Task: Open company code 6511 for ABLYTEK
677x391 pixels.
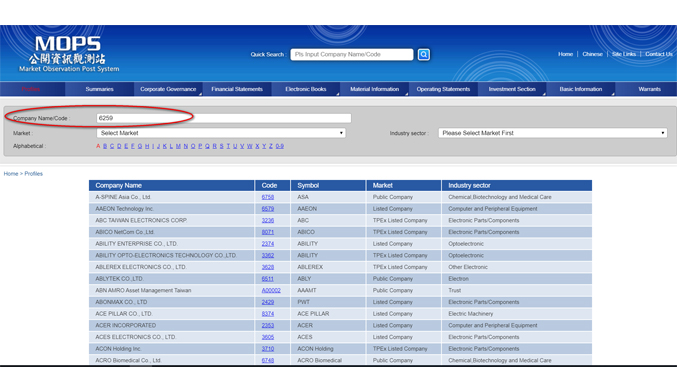Action: pyautogui.click(x=268, y=278)
